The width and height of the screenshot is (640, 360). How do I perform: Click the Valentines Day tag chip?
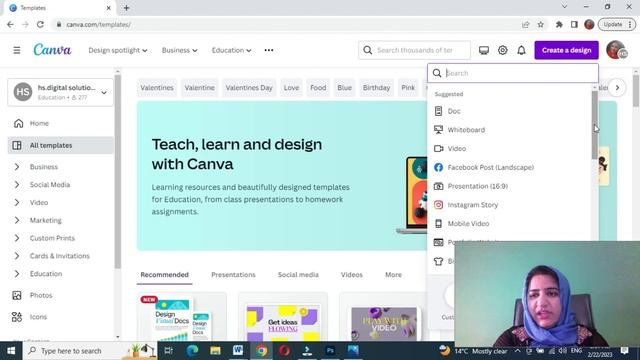pos(249,88)
